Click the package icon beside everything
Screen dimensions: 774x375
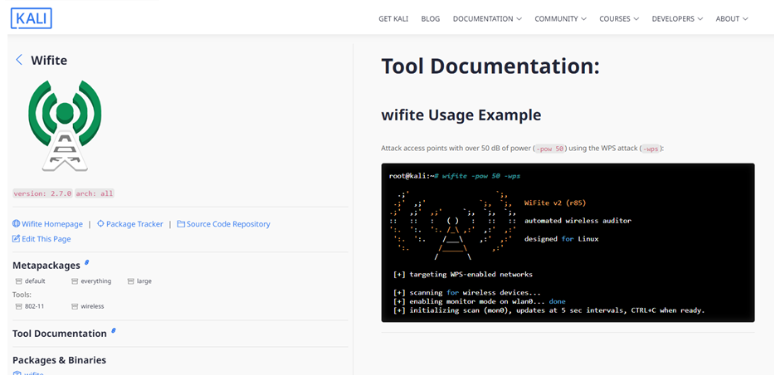(75, 281)
